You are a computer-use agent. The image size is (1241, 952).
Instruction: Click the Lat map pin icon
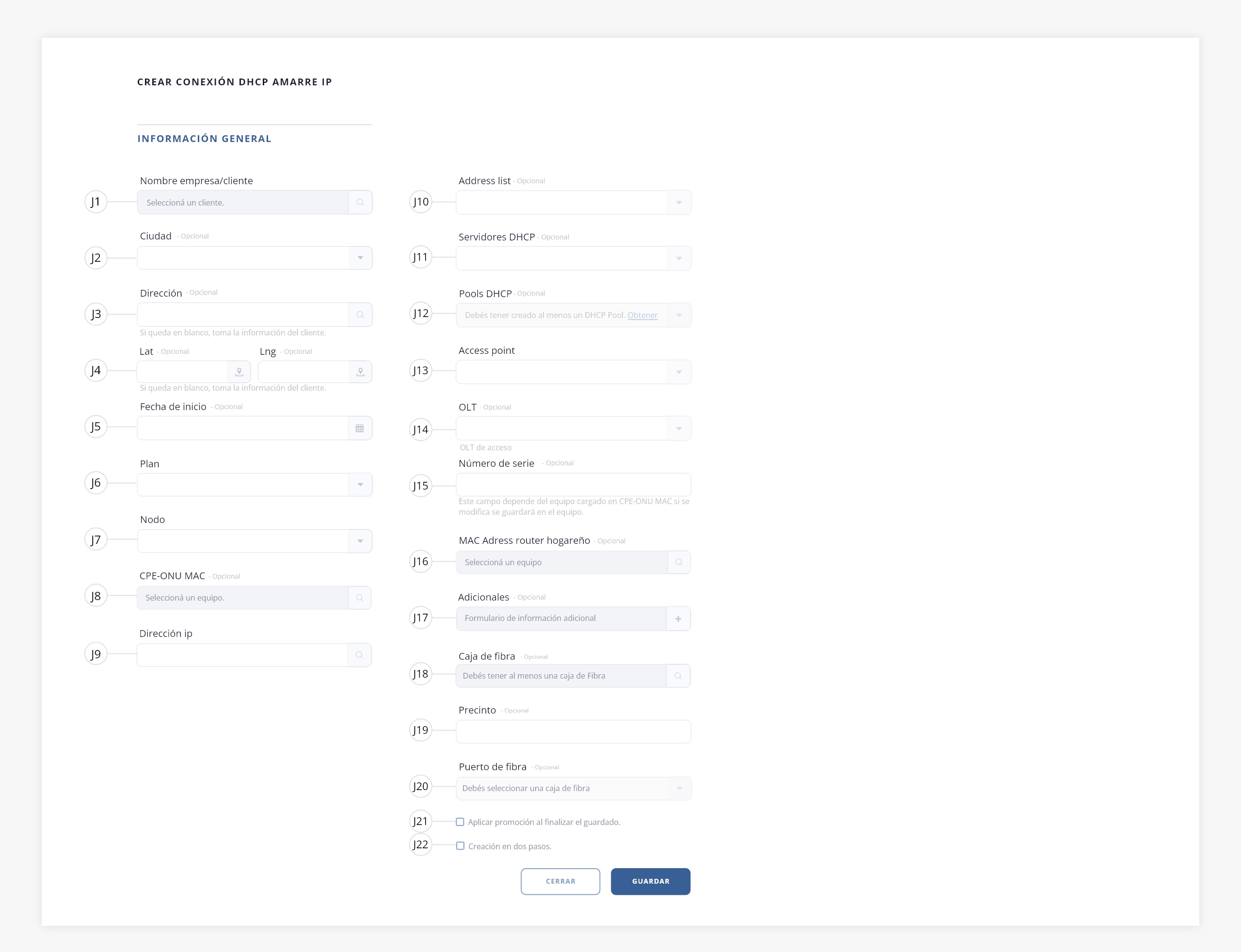point(239,372)
